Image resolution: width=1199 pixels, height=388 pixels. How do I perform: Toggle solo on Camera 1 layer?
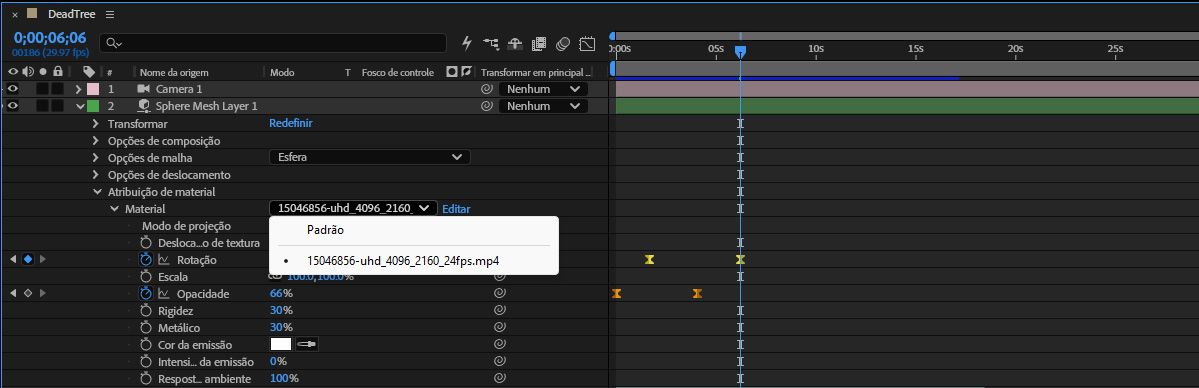click(x=42, y=89)
